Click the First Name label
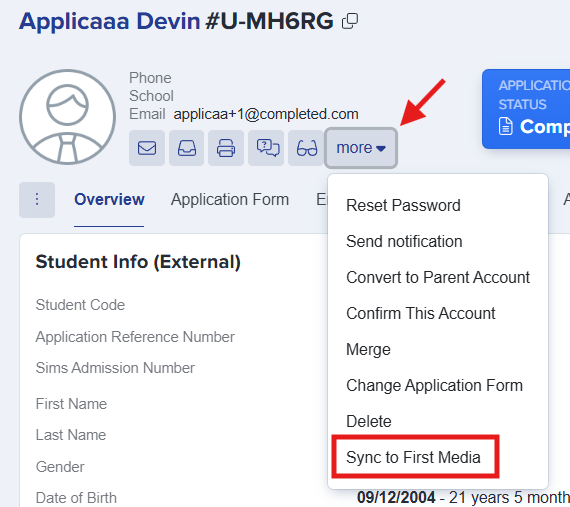The width and height of the screenshot is (570, 507). (71, 404)
